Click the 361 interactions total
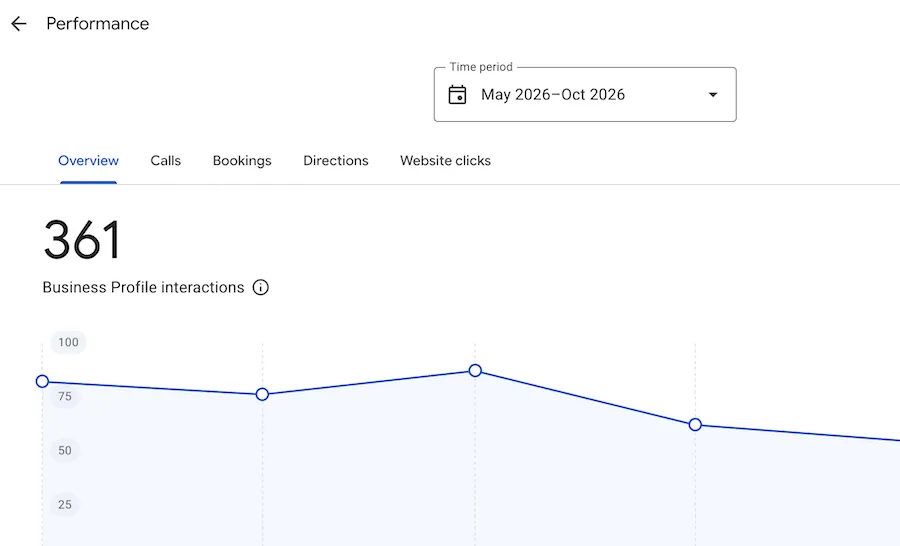 [83, 240]
